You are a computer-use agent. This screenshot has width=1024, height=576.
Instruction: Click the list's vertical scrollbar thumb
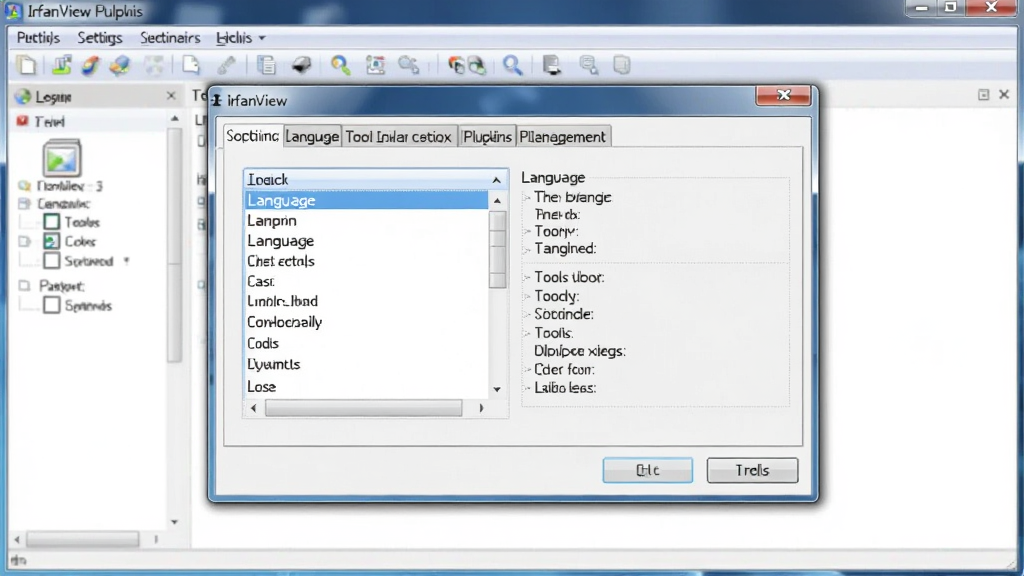coord(498,249)
